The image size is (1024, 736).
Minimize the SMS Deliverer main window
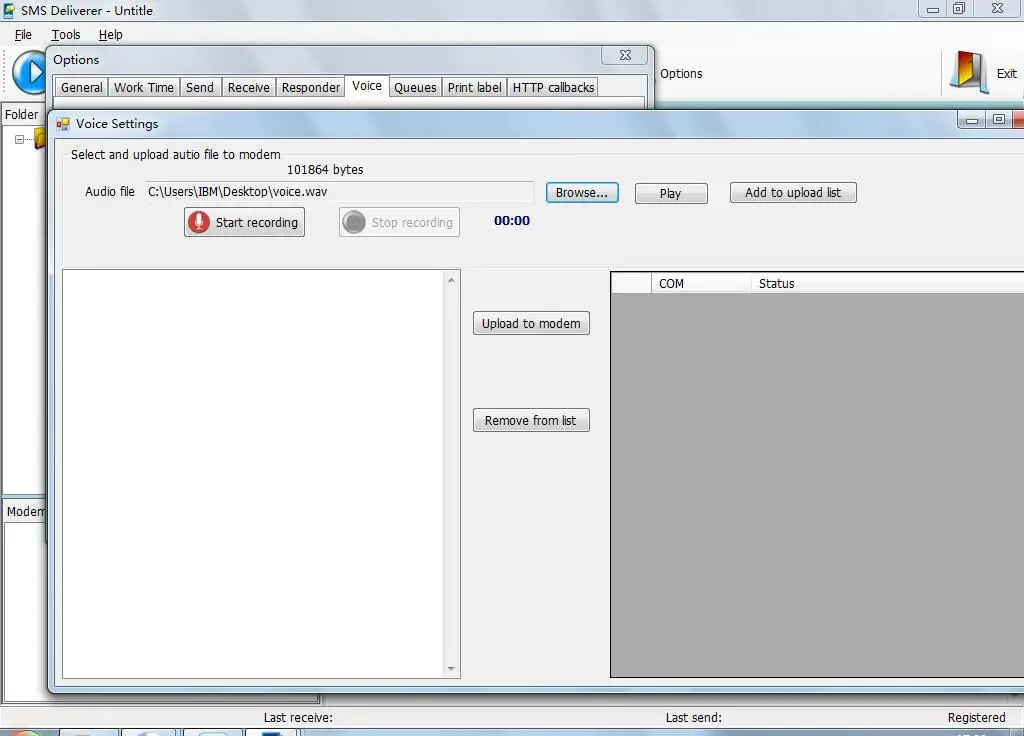[933, 9]
